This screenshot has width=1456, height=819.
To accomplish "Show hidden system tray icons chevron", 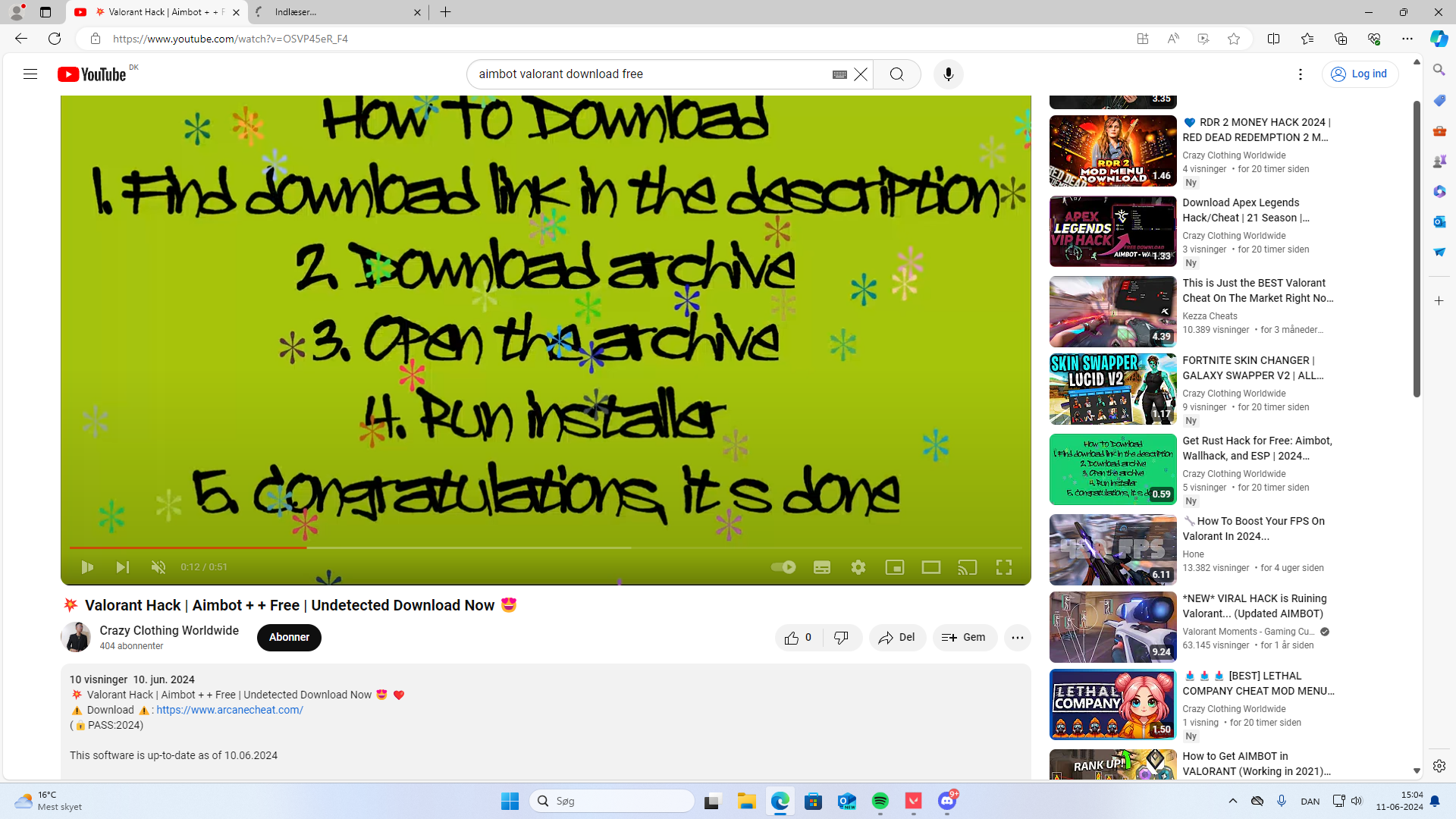I will (x=1232, y=801).
